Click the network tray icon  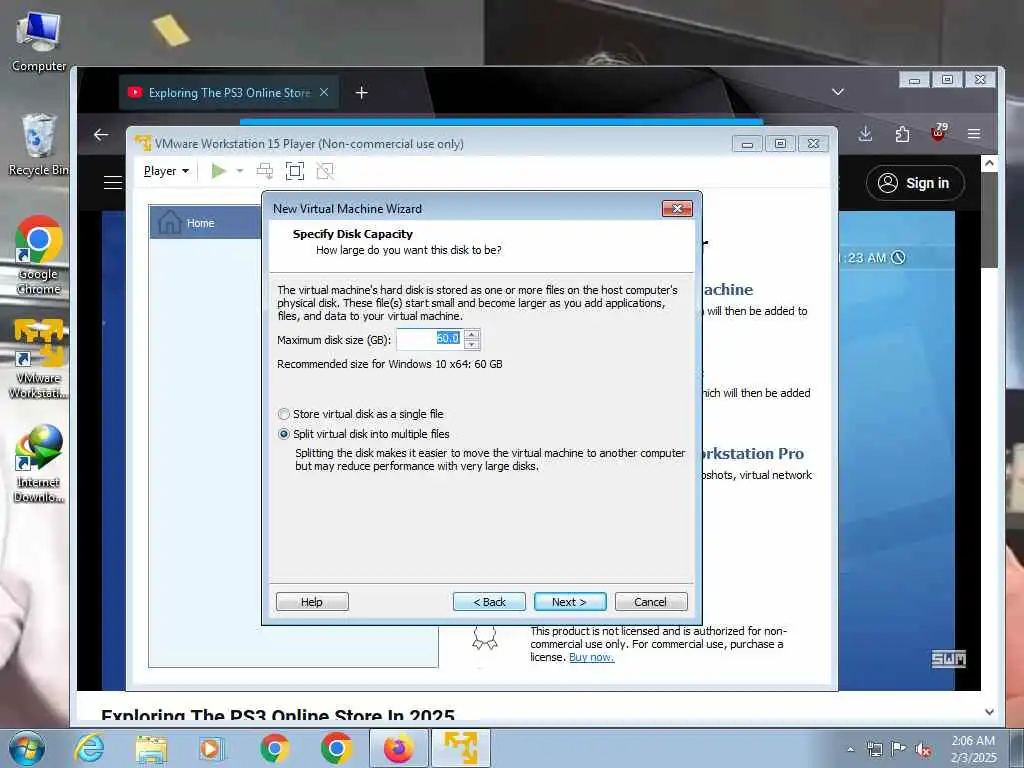(874, 749)
